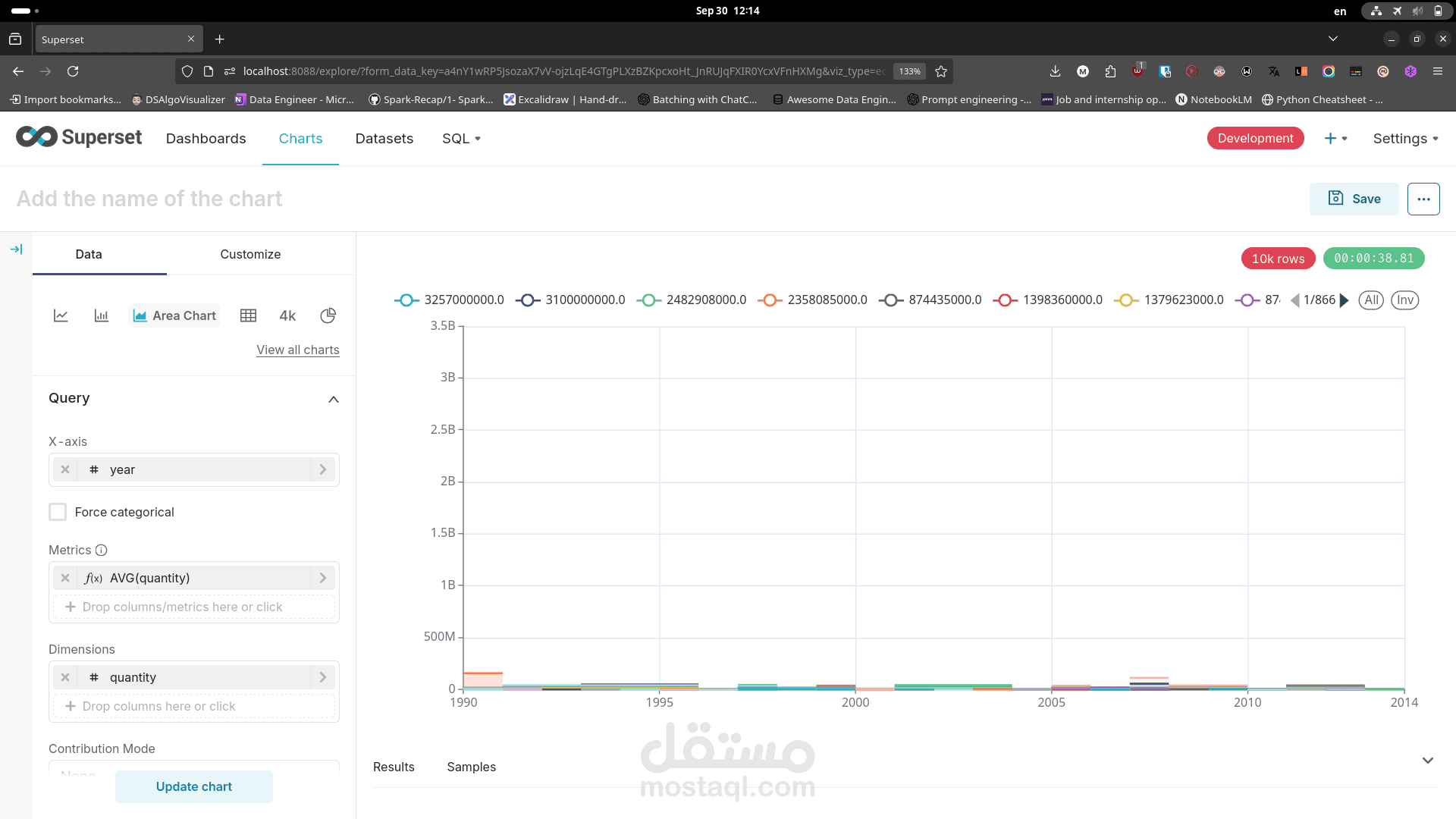The width and height of the screenshot is (1456, 819).
Task: Show the tracking protection shield icon
Action: (187, 71)
